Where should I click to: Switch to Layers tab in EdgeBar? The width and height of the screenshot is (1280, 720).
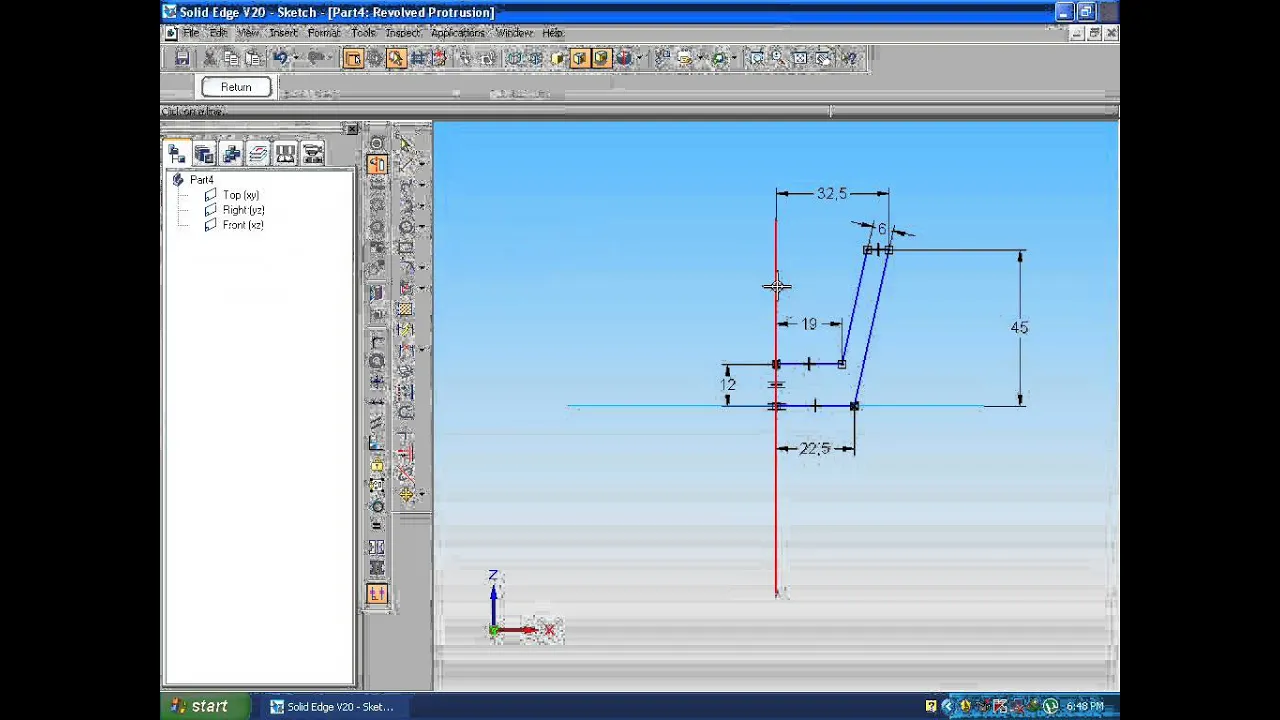(x=258, y=153)
